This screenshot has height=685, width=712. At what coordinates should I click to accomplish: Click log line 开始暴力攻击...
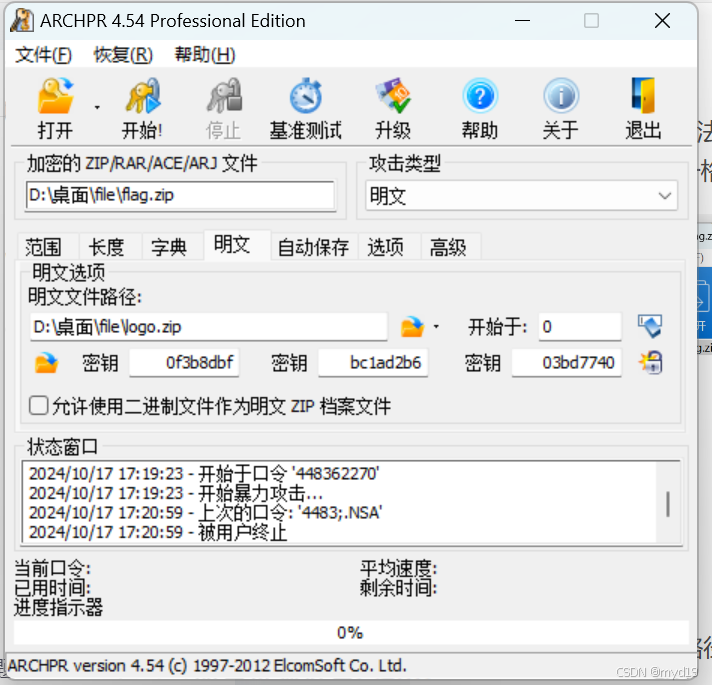(176, 493)
